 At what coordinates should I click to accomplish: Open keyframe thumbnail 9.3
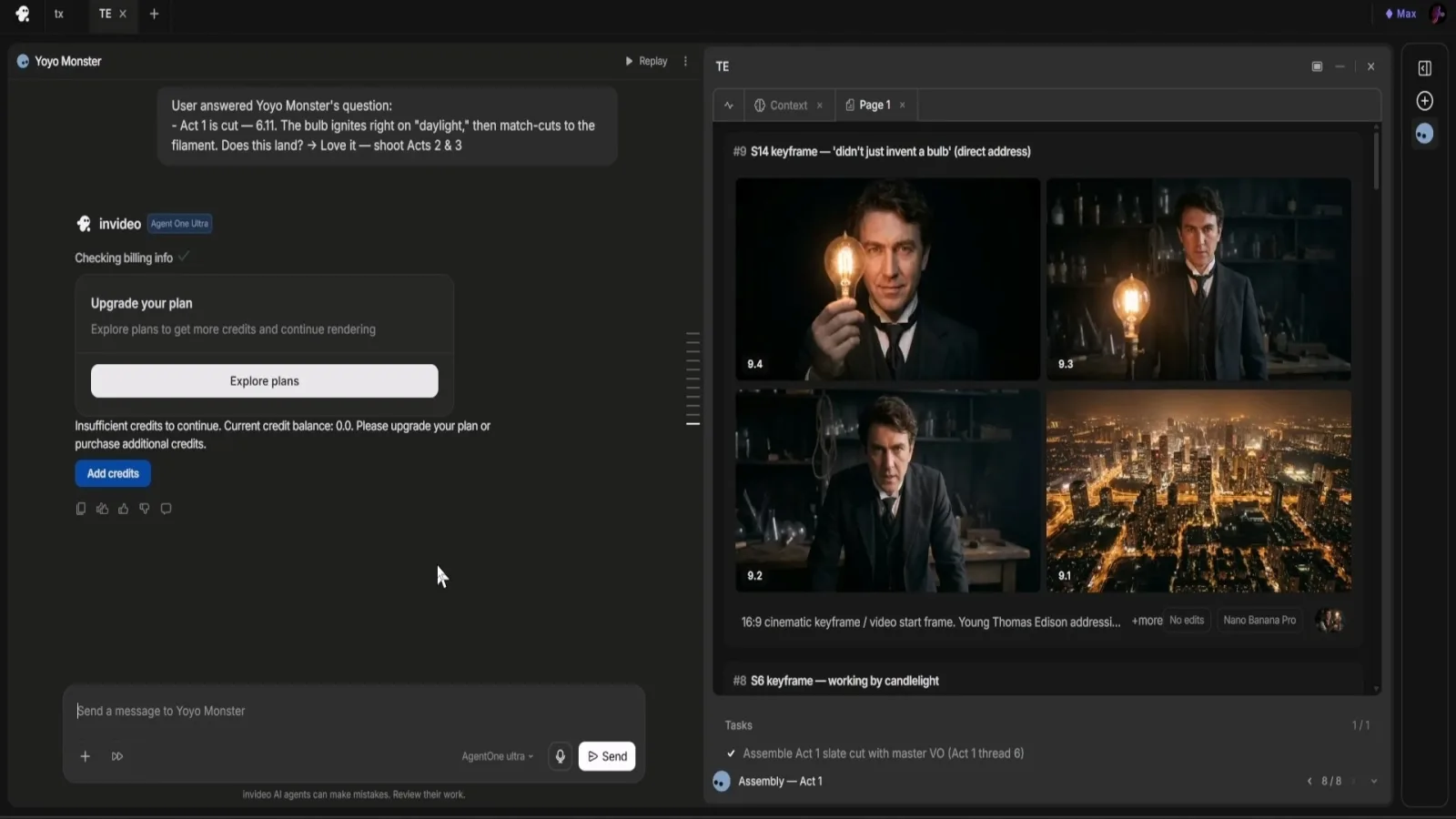pos(1198,278)
